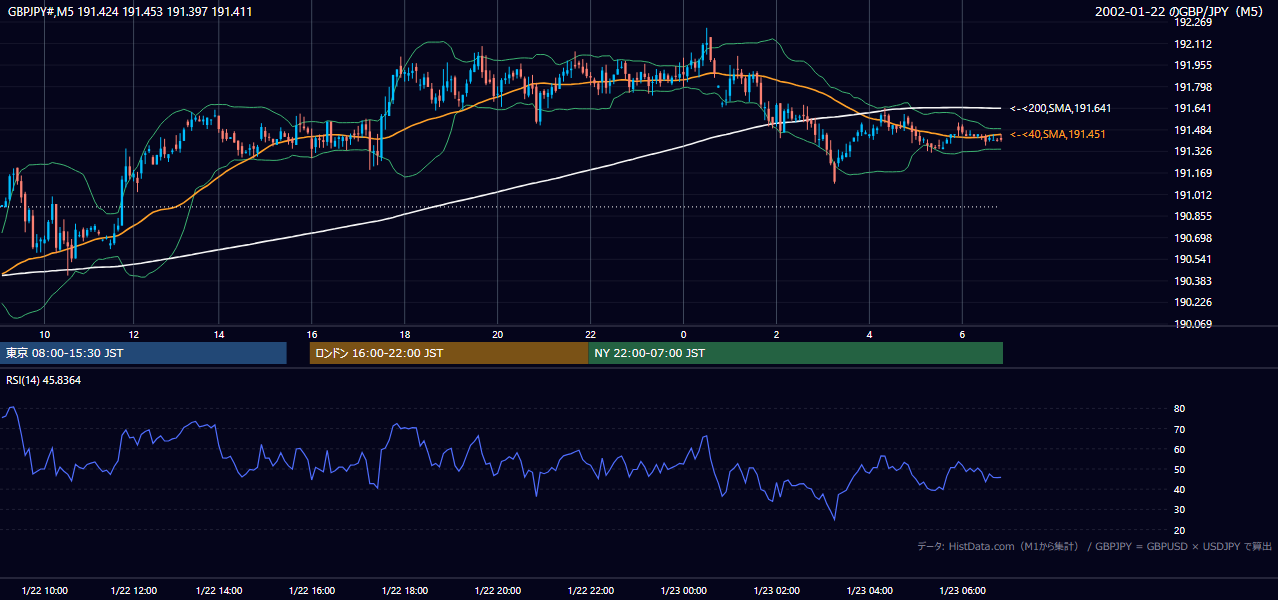Select the <-<40,SMA,191.451 indicator label
1278x600 pixels.
(x=1058, y=134)
